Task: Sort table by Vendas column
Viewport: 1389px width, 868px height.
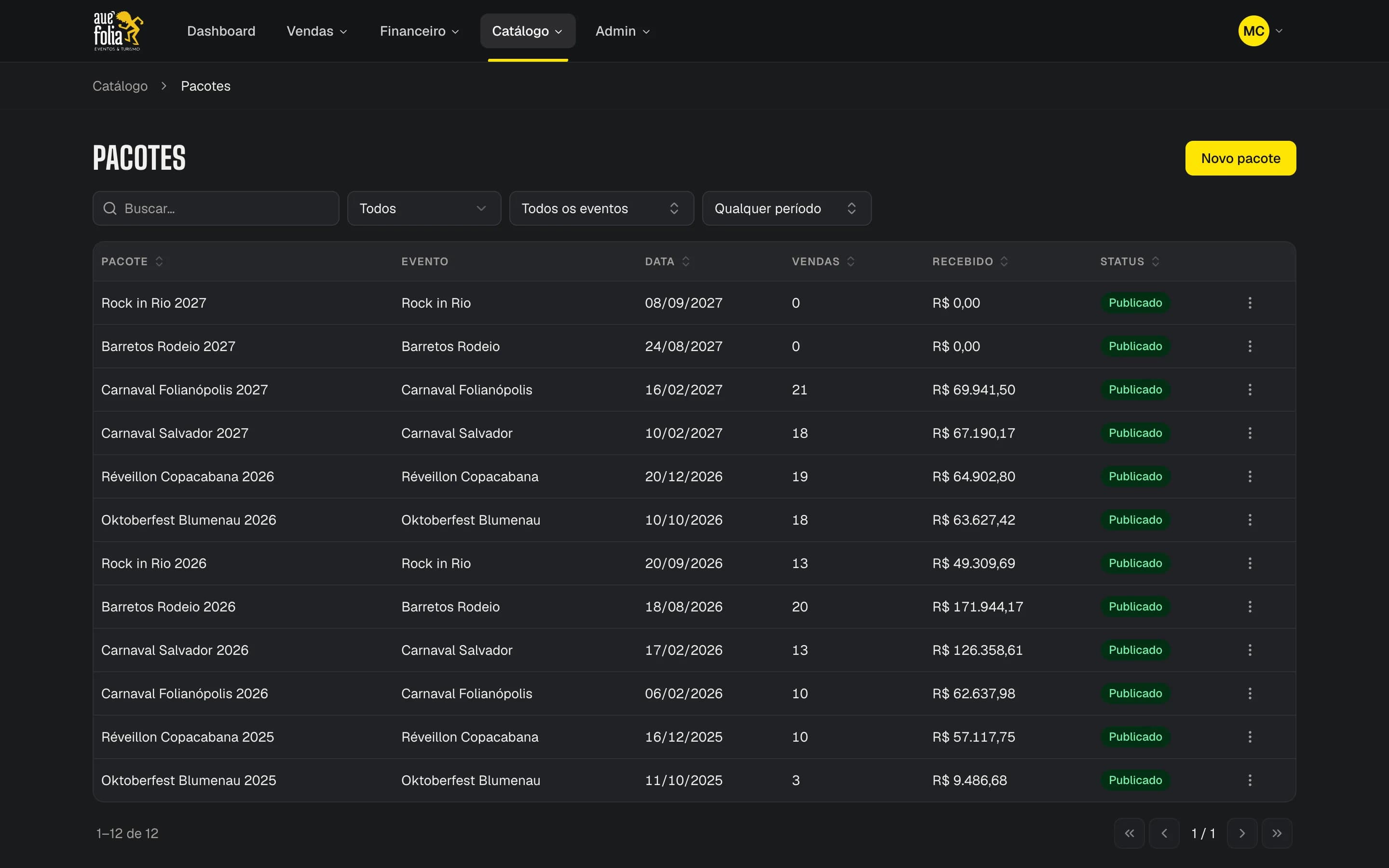Action: (x=823, y=261)
